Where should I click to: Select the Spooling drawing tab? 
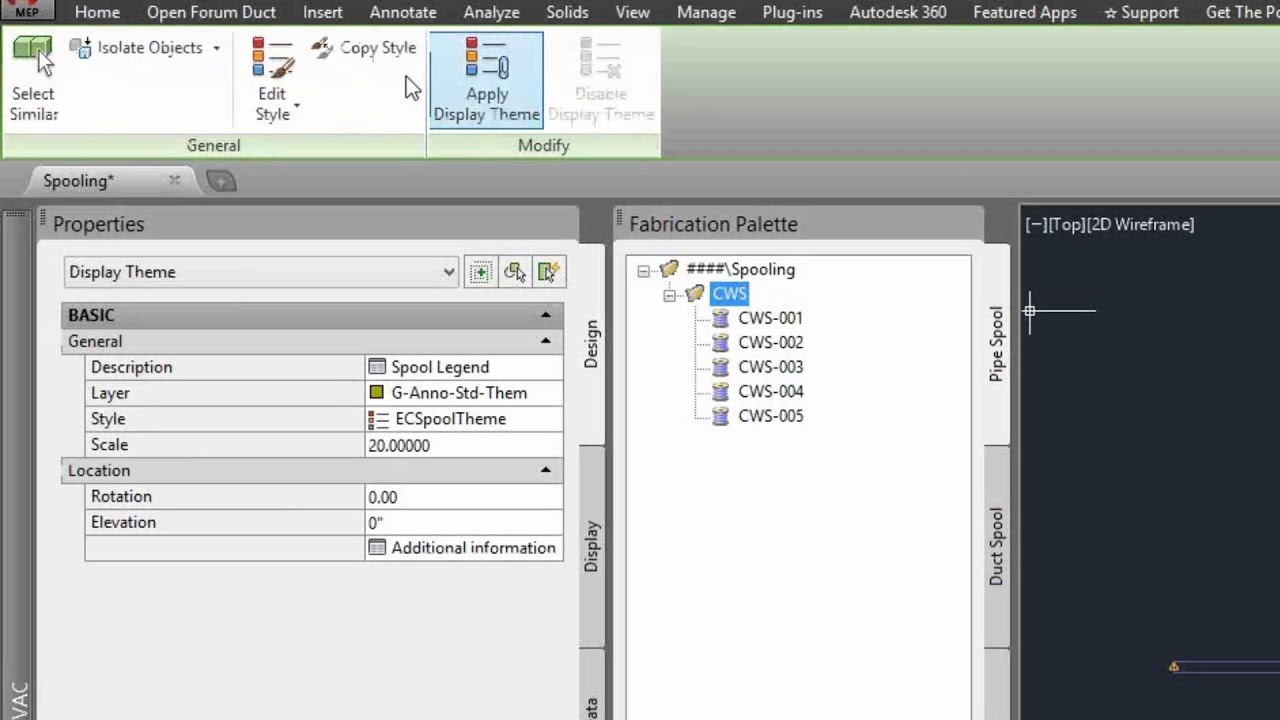[79, 181]
